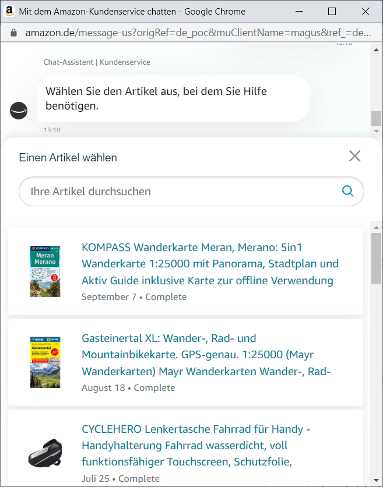This screenshot has height=488, width=384.
Task: Click 'September 7 • Complete' status text
Action: (x=134, y=297)
